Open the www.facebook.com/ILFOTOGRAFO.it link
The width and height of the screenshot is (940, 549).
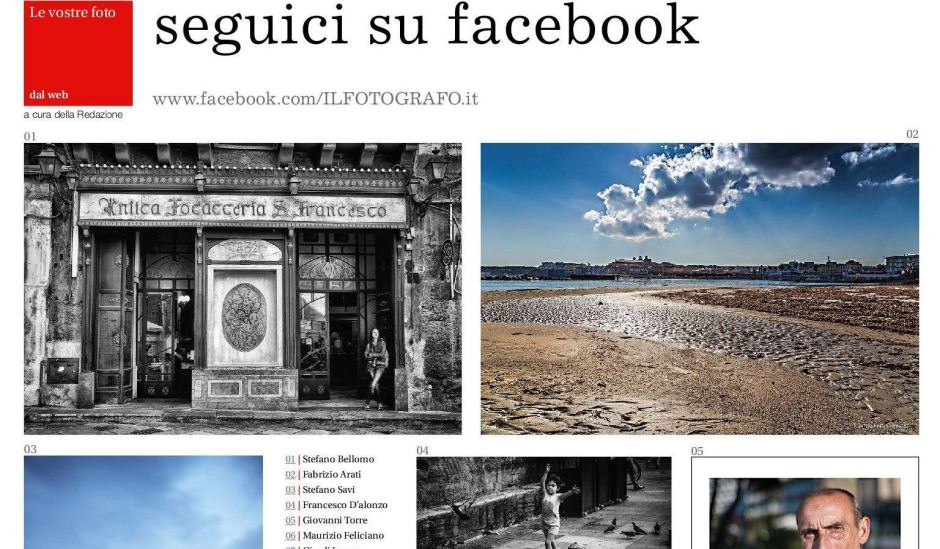pyautogui.click(x=315, y=98)
